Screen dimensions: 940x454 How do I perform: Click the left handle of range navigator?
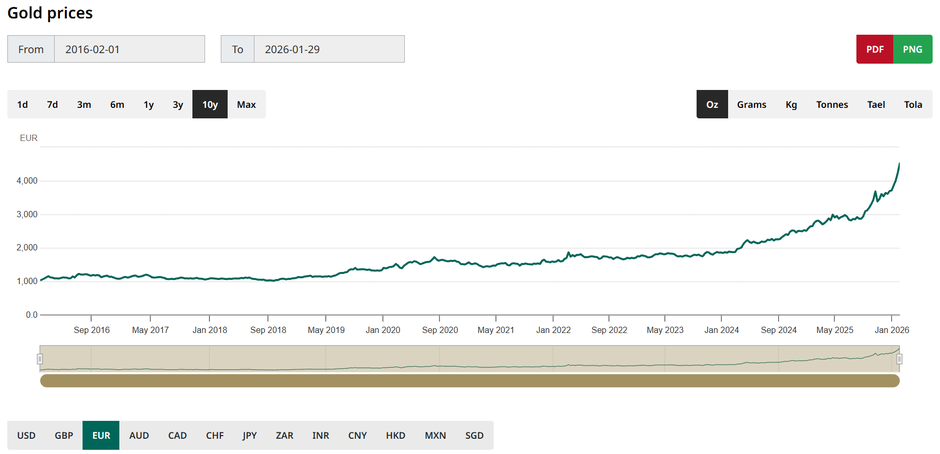click(40, 359)
